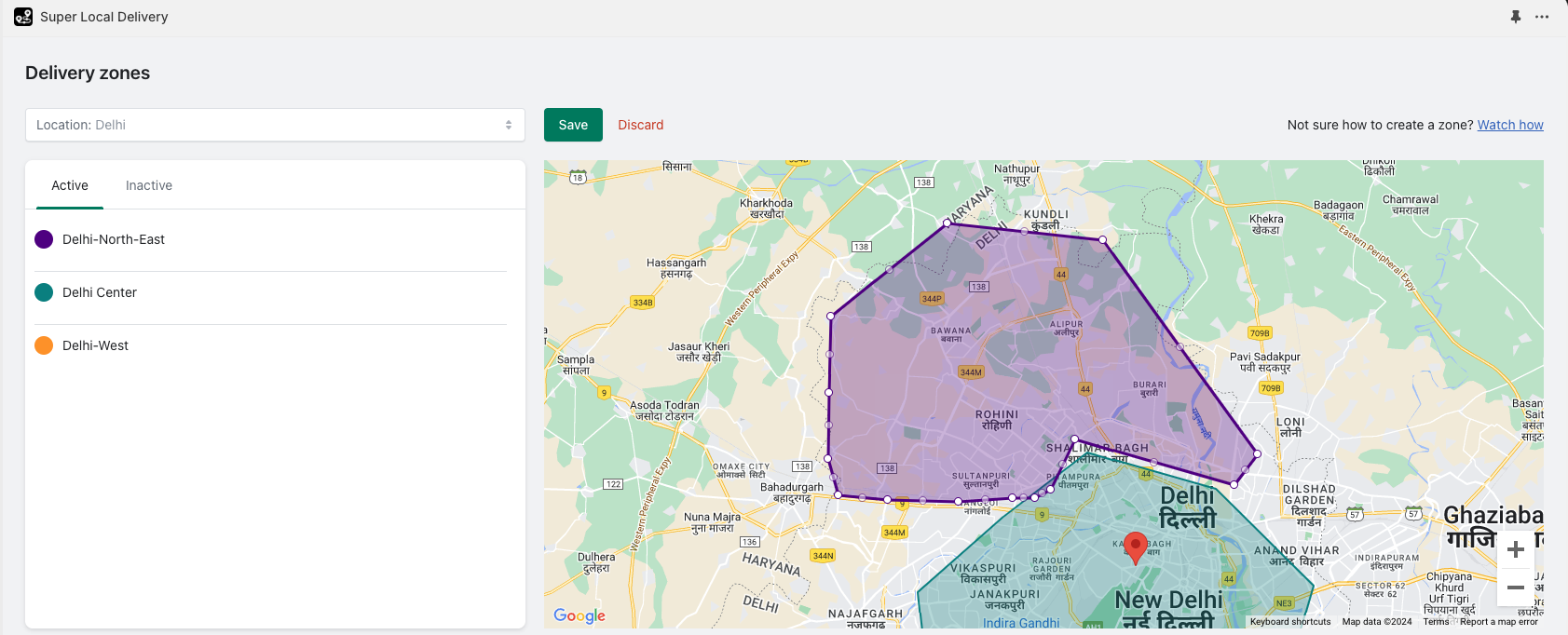The image size is (1568, 635).
Task: Click the Google logo on map
Action: coord(579,615)
